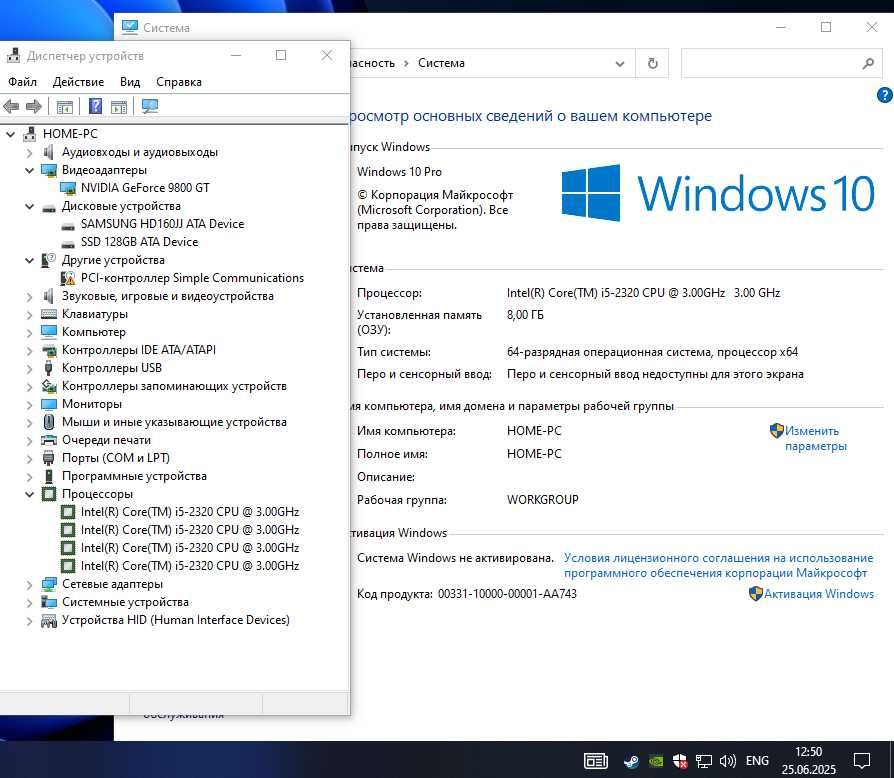The image size is (894, 778).
Task: Collapse Другие устройства category
Action: coord(29,260)
